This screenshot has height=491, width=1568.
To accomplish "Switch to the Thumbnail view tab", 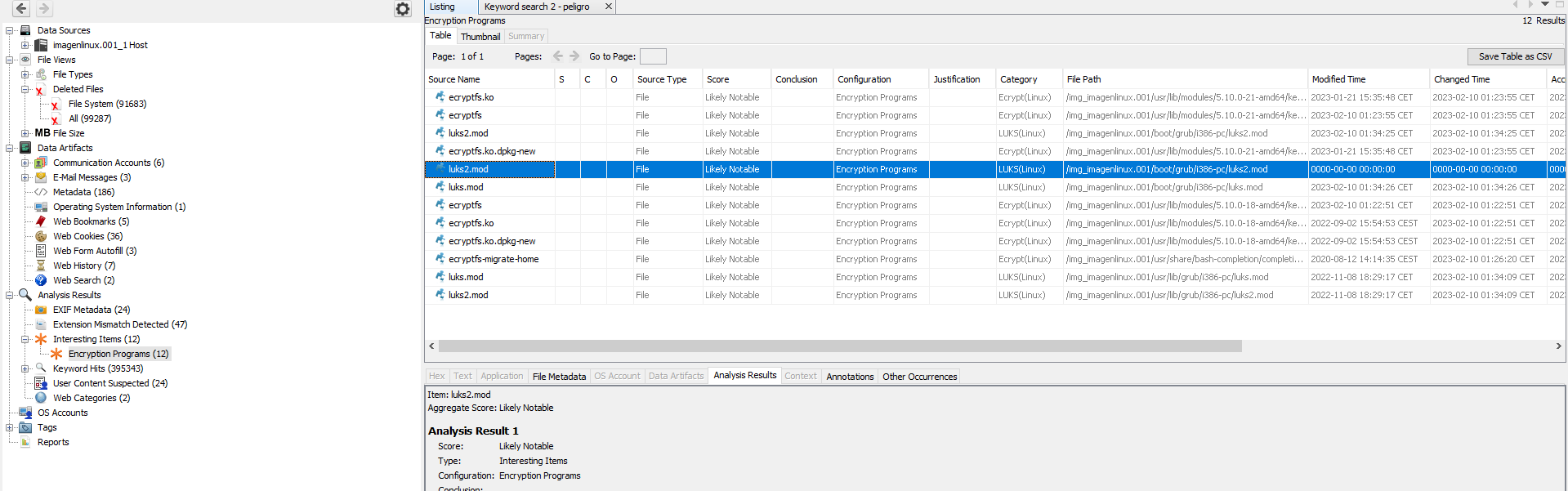I will pyautogui.click(x=480, y=37).
